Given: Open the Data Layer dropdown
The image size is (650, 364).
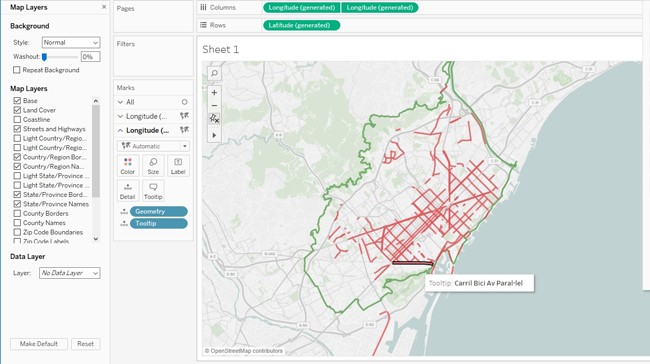Looking at the screenshot, I should click(x=70, y=273).
